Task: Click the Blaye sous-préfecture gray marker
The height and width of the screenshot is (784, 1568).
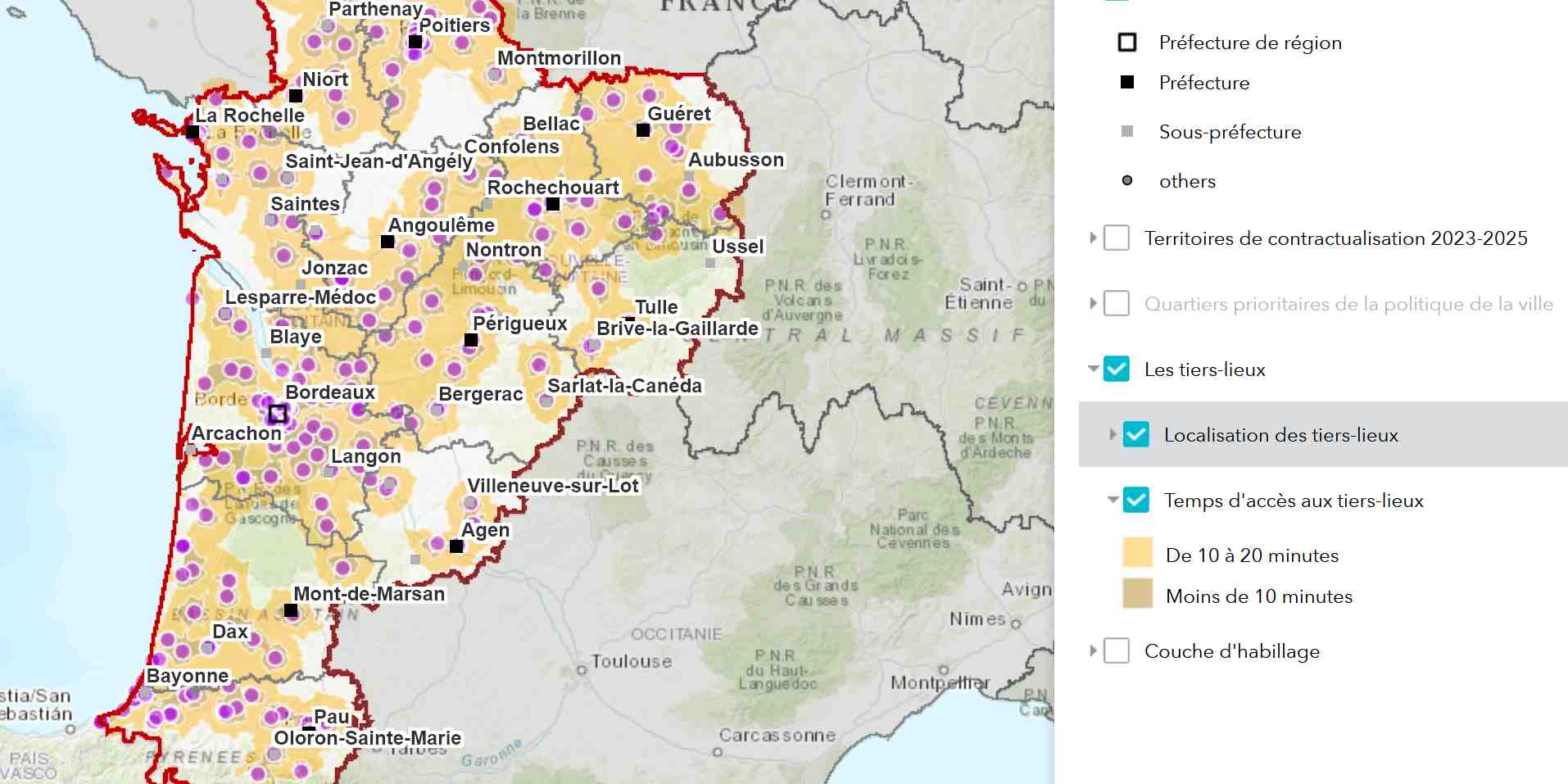Action: click(x=266, y=353)
